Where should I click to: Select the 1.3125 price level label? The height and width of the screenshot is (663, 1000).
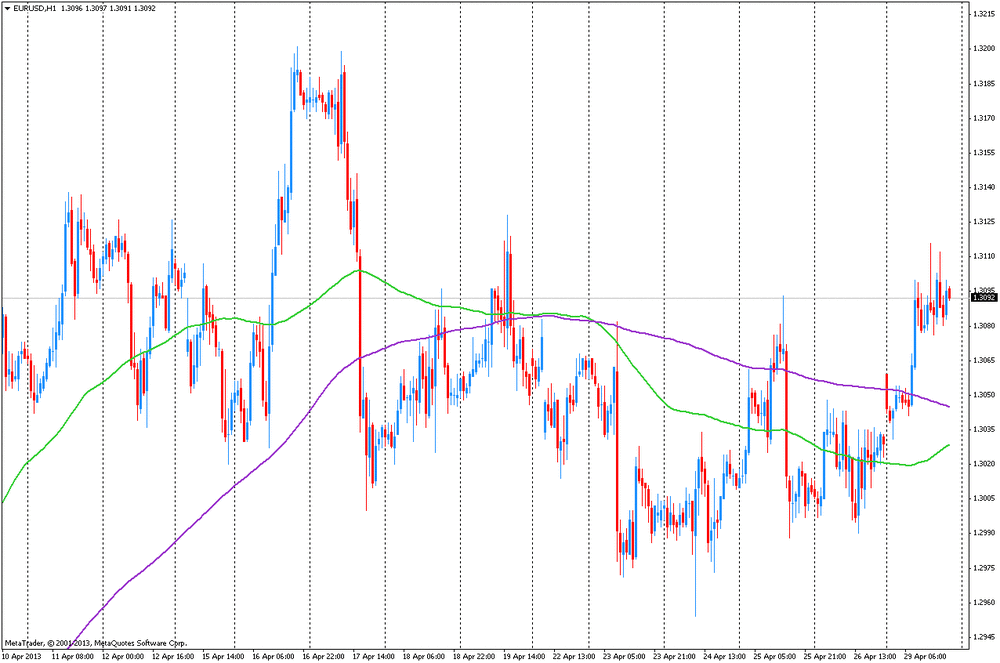pos(984,222)
